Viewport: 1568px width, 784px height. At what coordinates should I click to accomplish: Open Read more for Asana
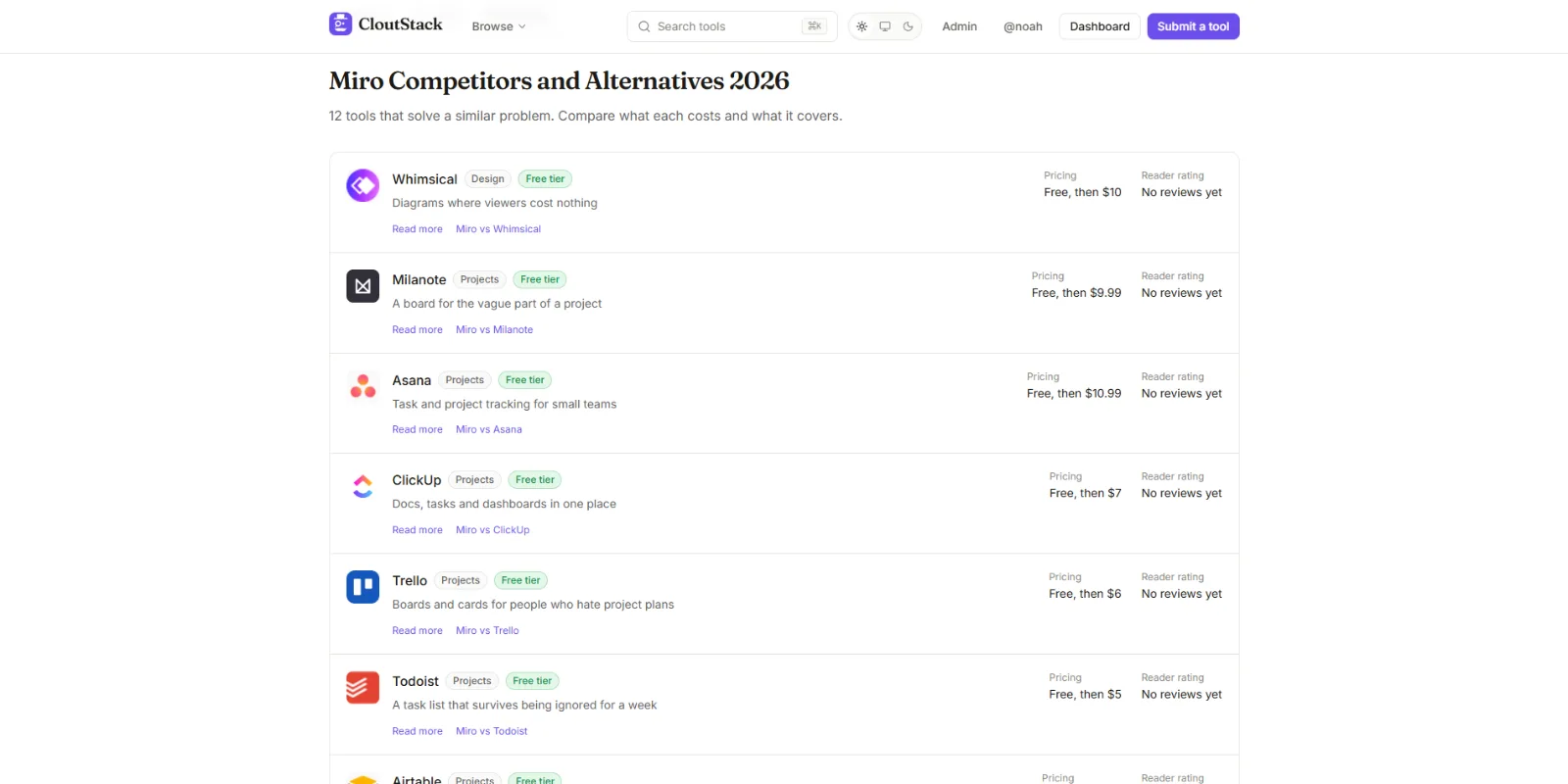click(x=417, y=430)
